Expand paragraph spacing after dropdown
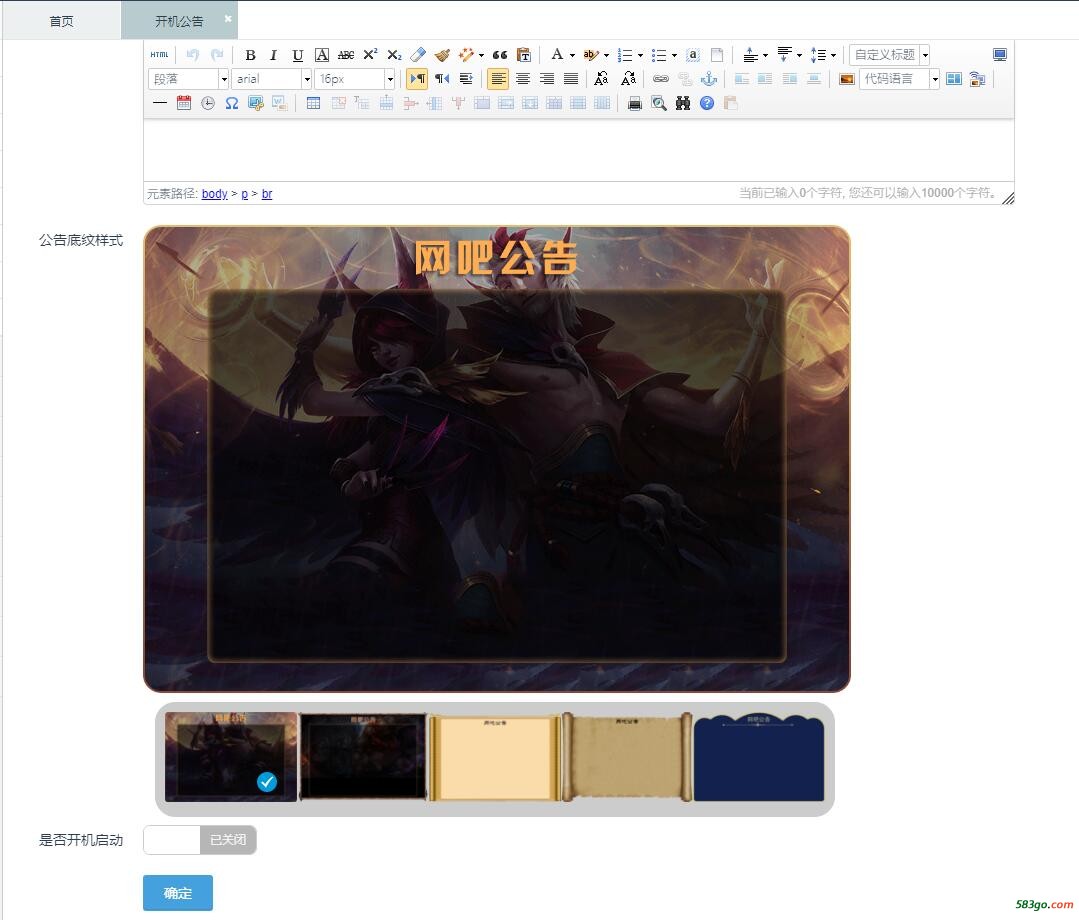 800,55
